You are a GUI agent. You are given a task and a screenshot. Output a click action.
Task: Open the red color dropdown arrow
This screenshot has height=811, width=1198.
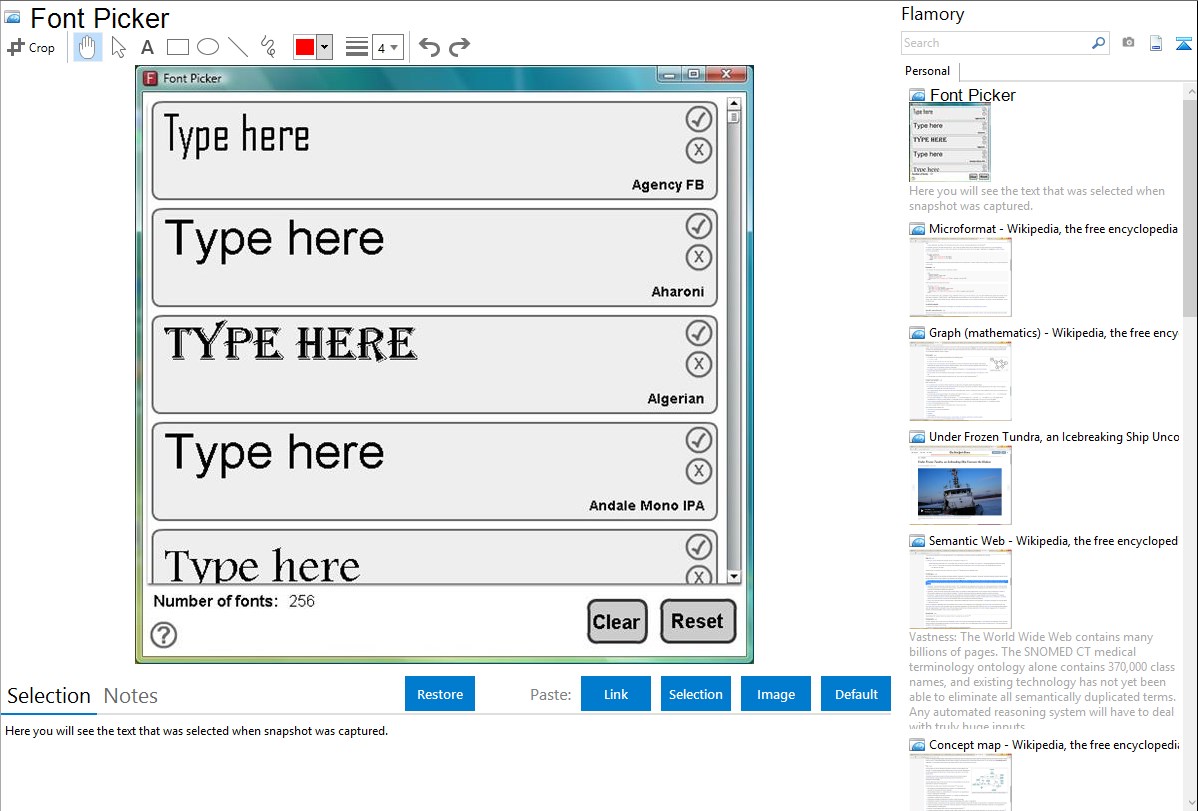(x=324, y=47)
